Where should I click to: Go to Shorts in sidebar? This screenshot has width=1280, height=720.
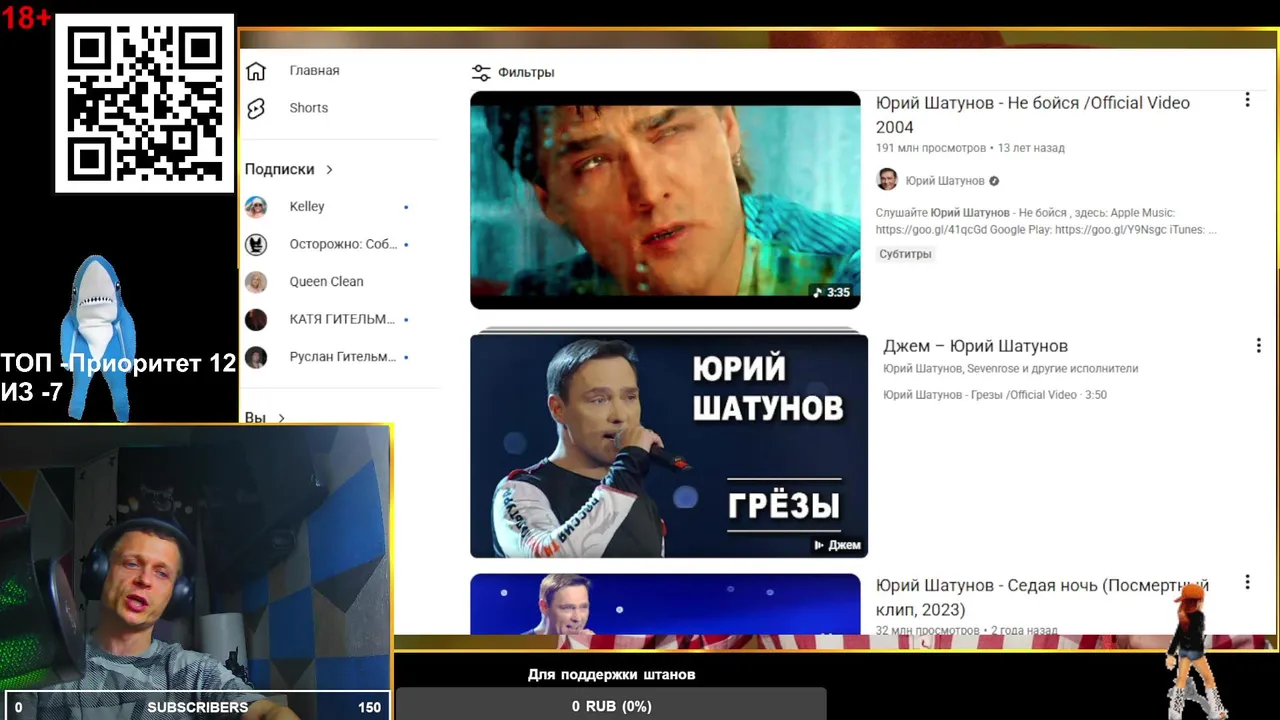click(309, 108)
